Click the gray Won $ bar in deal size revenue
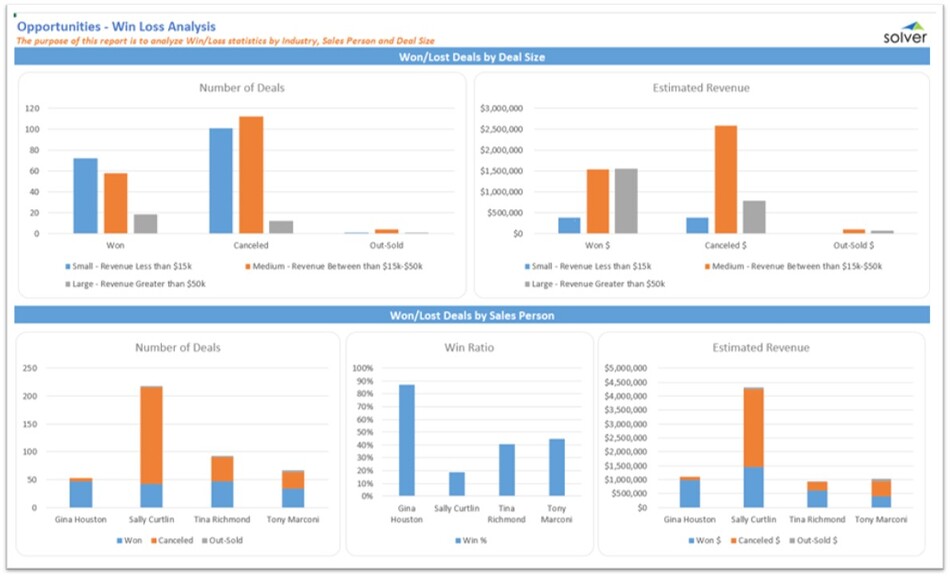 click(625, 200)
